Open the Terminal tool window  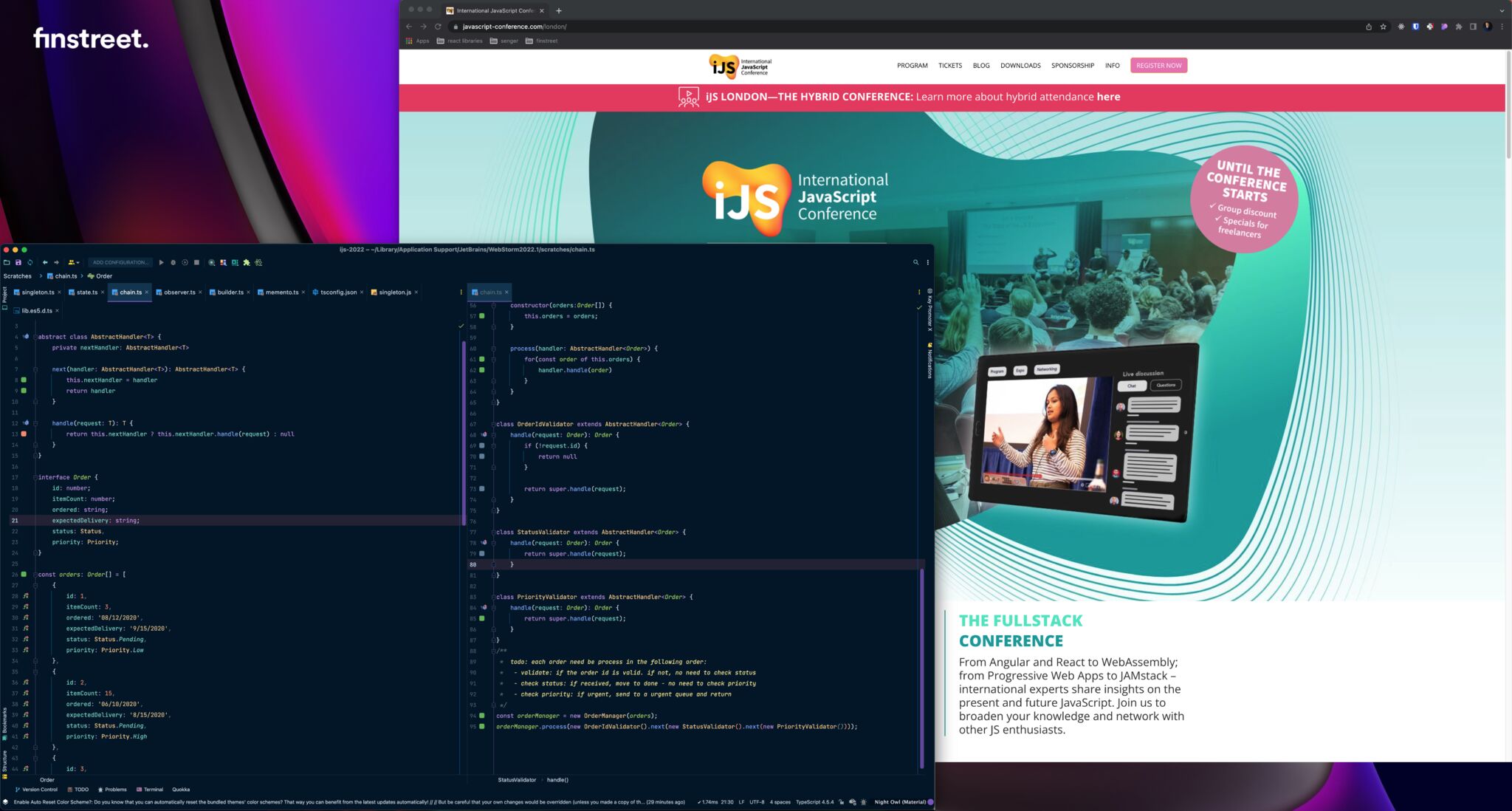click(x=150, y=790)
